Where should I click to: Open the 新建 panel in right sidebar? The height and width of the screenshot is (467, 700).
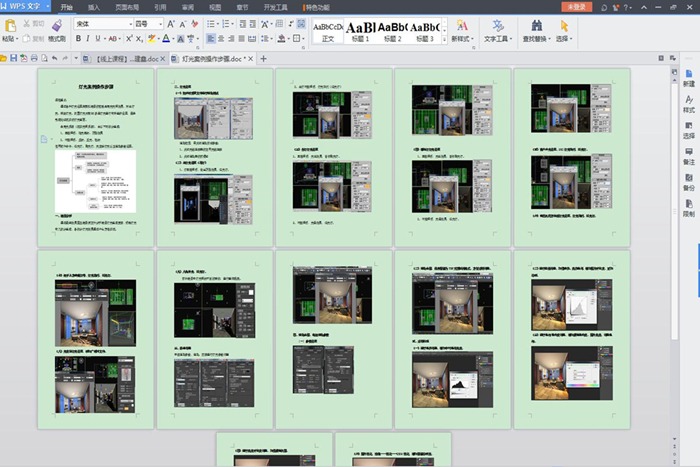[689, 78]
